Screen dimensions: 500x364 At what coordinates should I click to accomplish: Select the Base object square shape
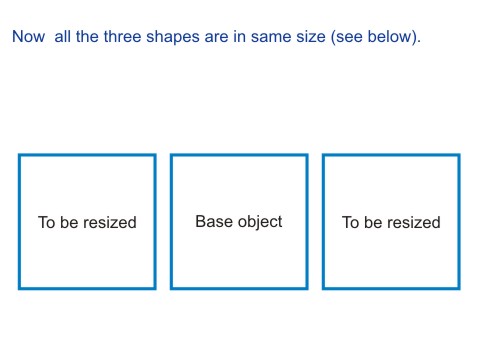(x=239, y=222)
